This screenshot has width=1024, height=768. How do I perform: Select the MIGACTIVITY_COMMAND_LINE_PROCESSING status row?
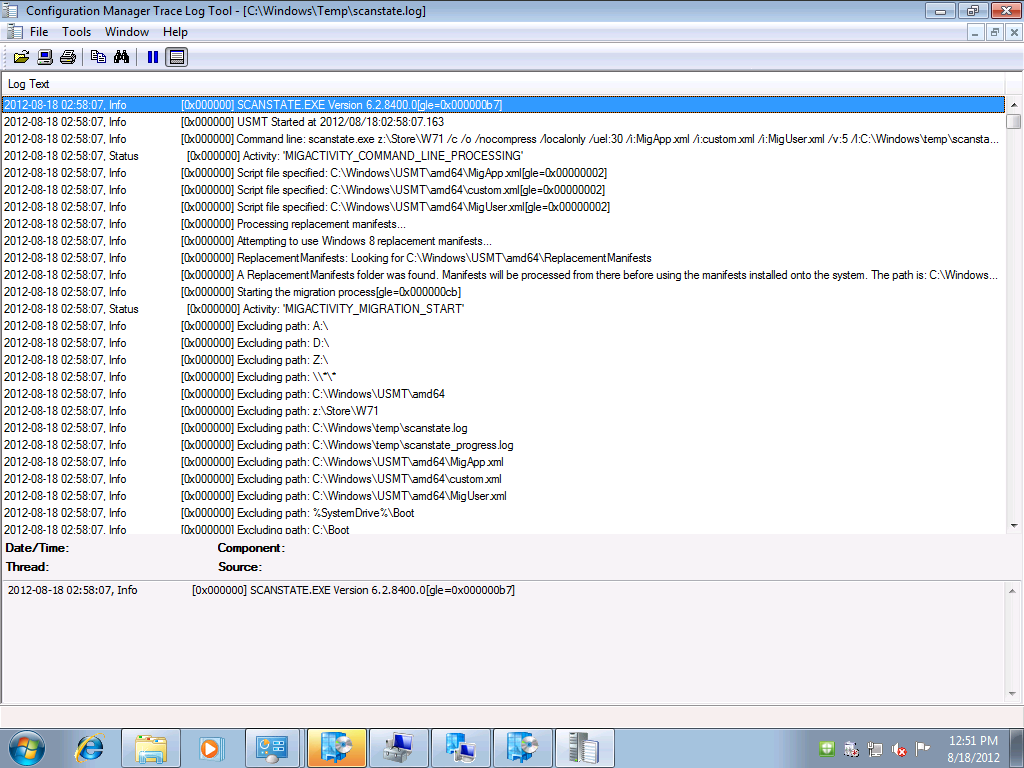pos(503,155)
